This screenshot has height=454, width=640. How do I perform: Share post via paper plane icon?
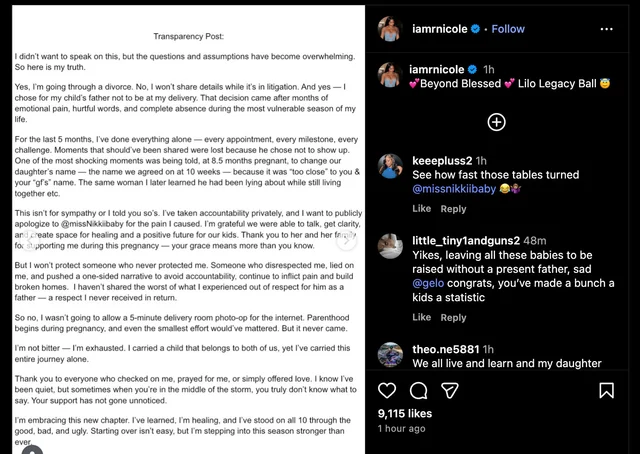click(x=450, y=388)
